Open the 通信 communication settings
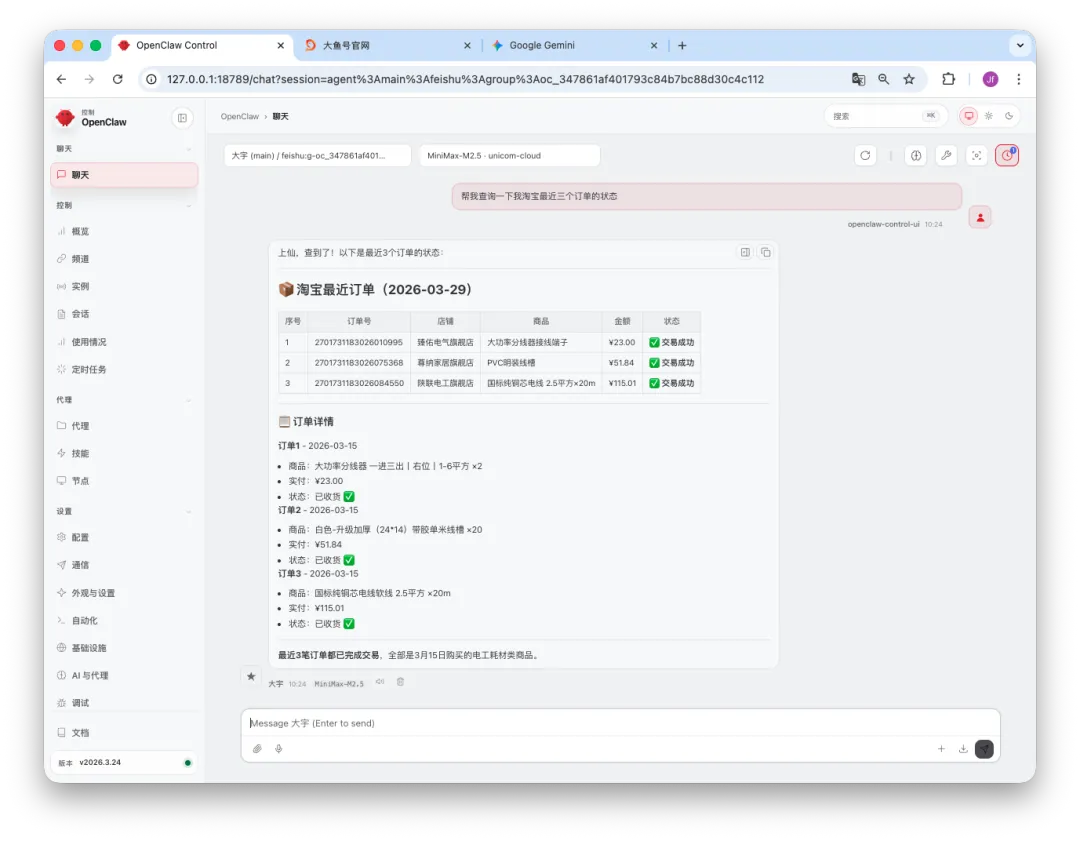 (x=80, y=565)
